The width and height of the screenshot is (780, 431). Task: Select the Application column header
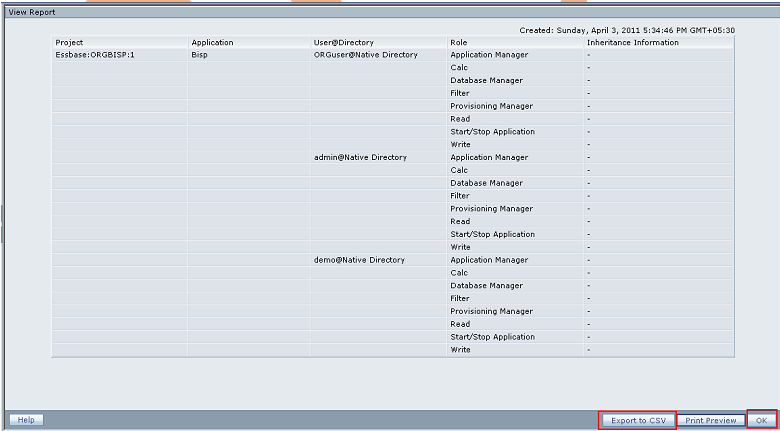click(249, 42)
